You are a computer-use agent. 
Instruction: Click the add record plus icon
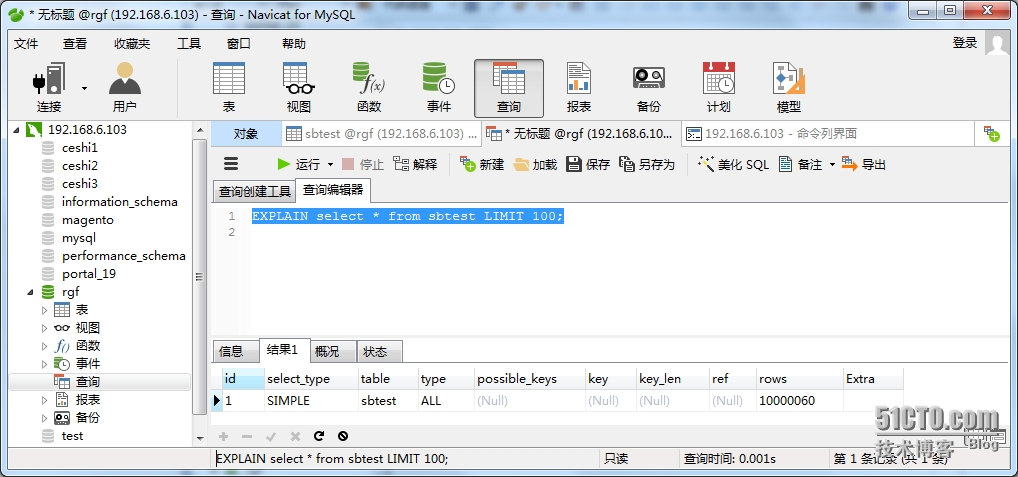tap(223, 437)
